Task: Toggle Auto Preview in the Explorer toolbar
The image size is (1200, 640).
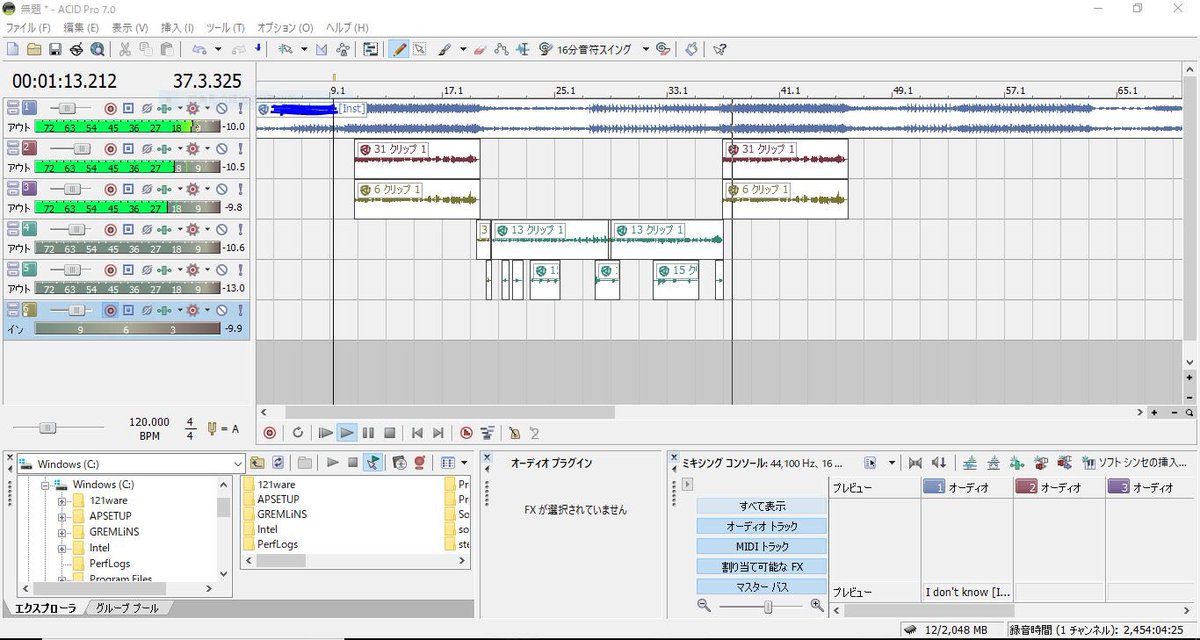Action: (373, 463)
